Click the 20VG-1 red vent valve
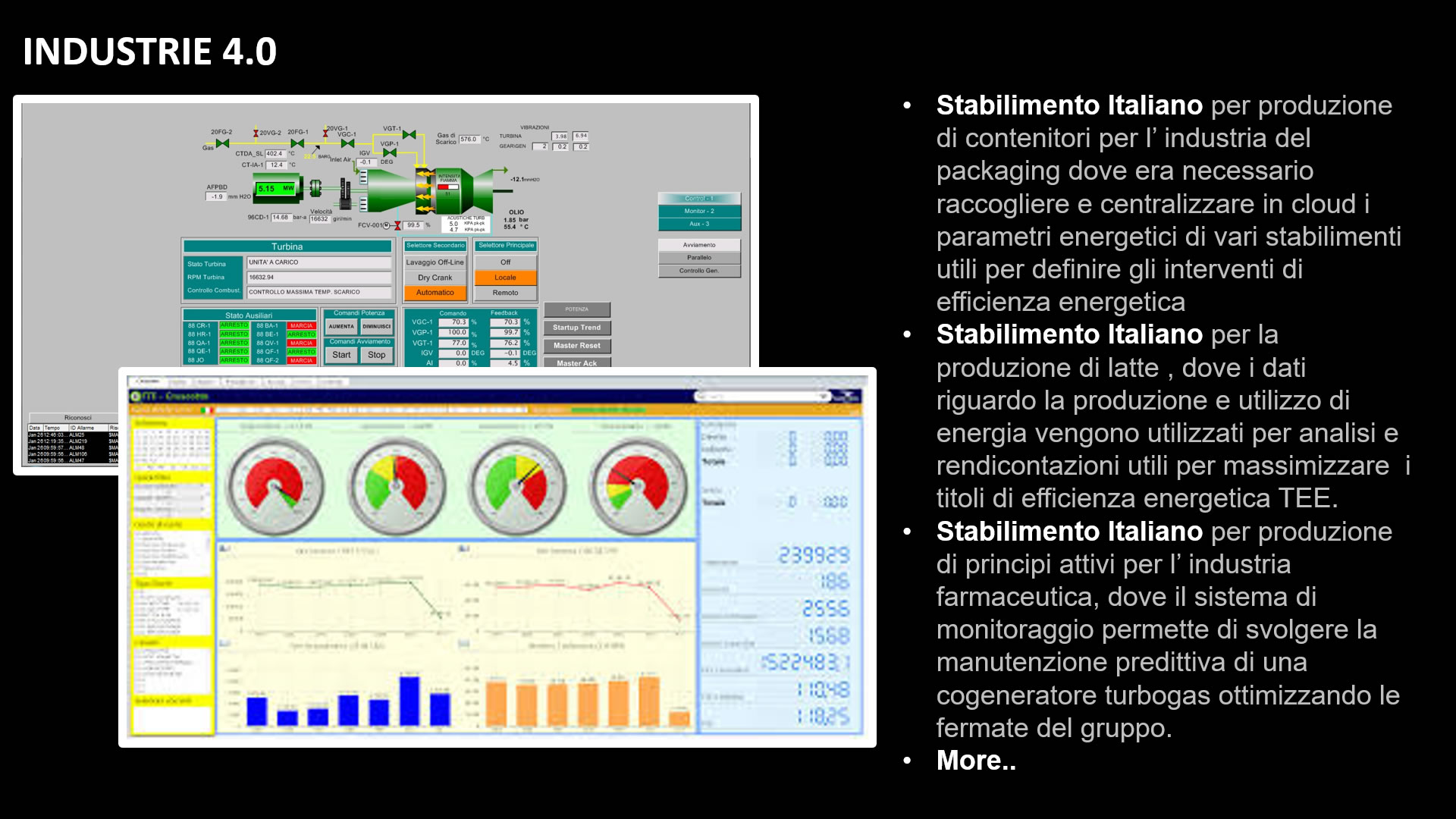 coord(326,133)
